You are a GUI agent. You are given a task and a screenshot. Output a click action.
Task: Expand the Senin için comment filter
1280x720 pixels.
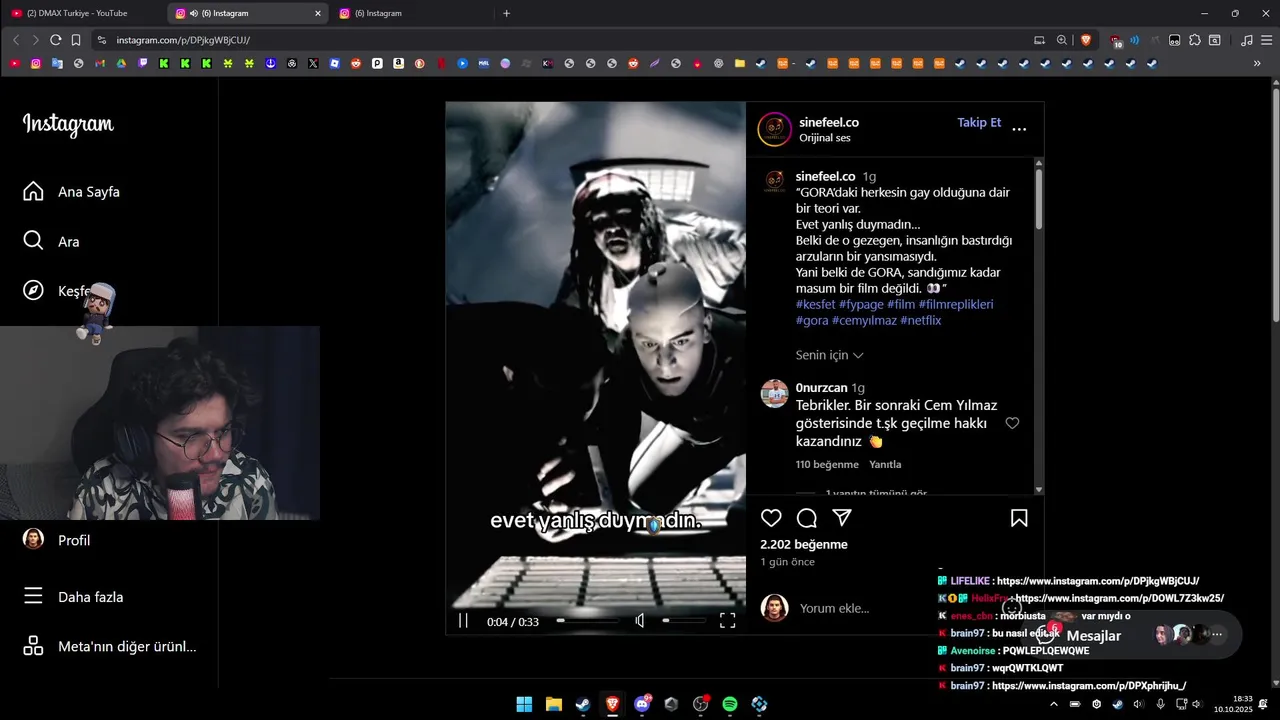point(829,355)
